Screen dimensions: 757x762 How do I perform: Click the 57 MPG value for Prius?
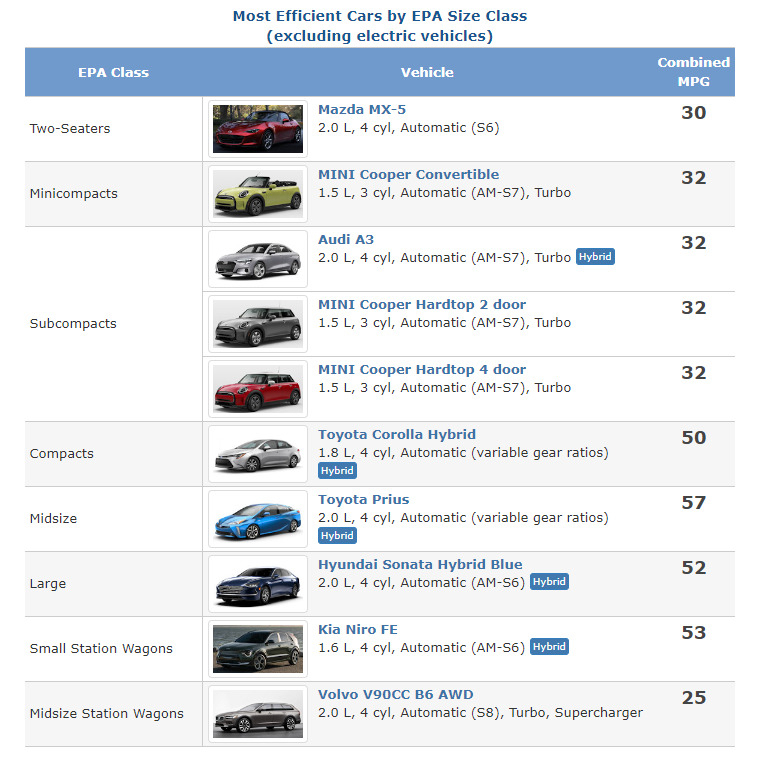693,503
